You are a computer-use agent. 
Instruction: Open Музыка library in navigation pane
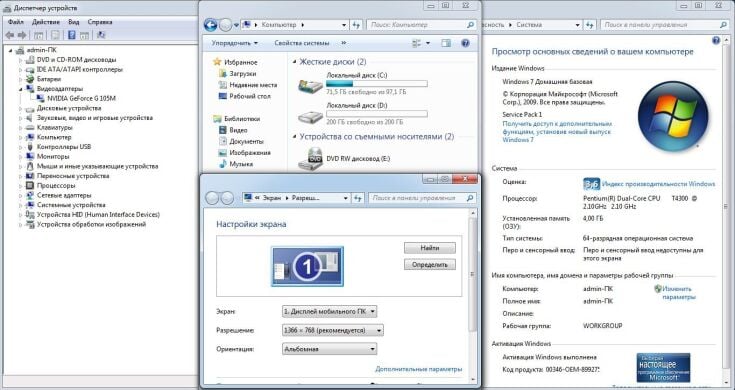click(236, 164)
